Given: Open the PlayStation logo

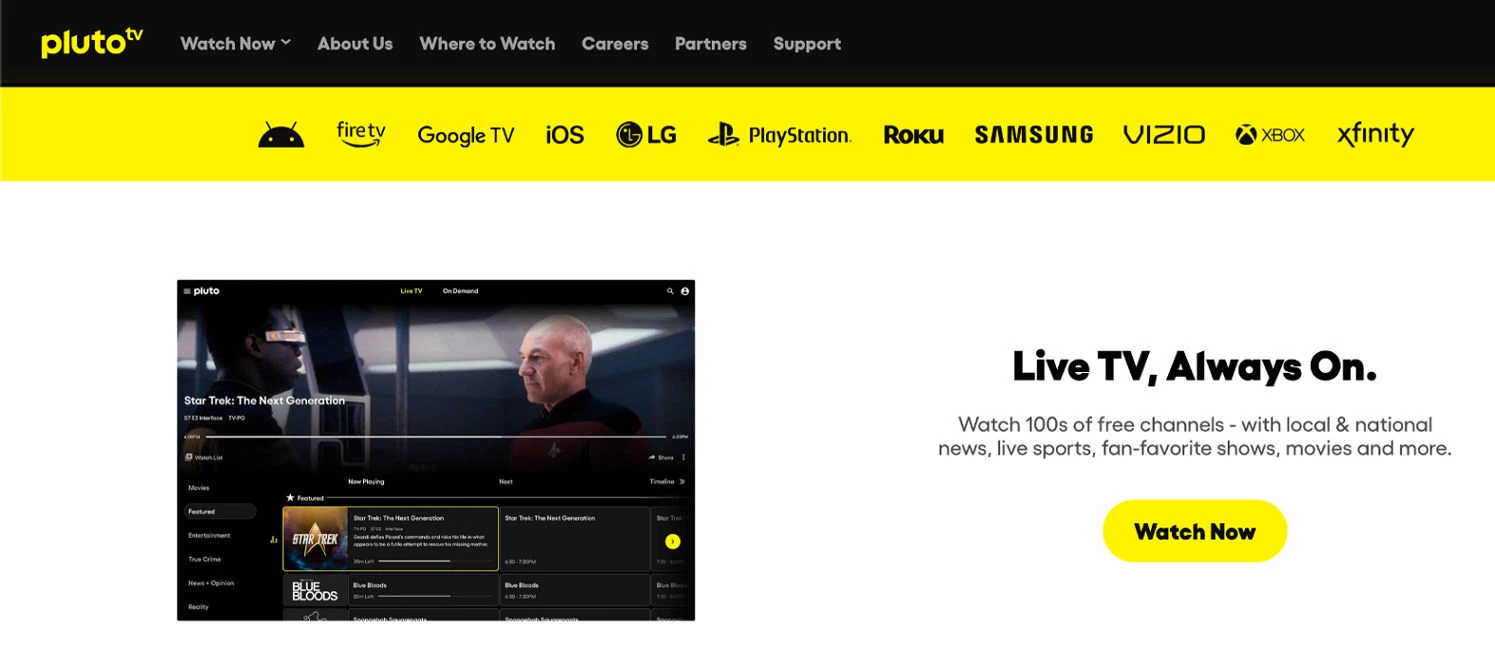Looking at the screenshot, I should click(x=780, y=135).
